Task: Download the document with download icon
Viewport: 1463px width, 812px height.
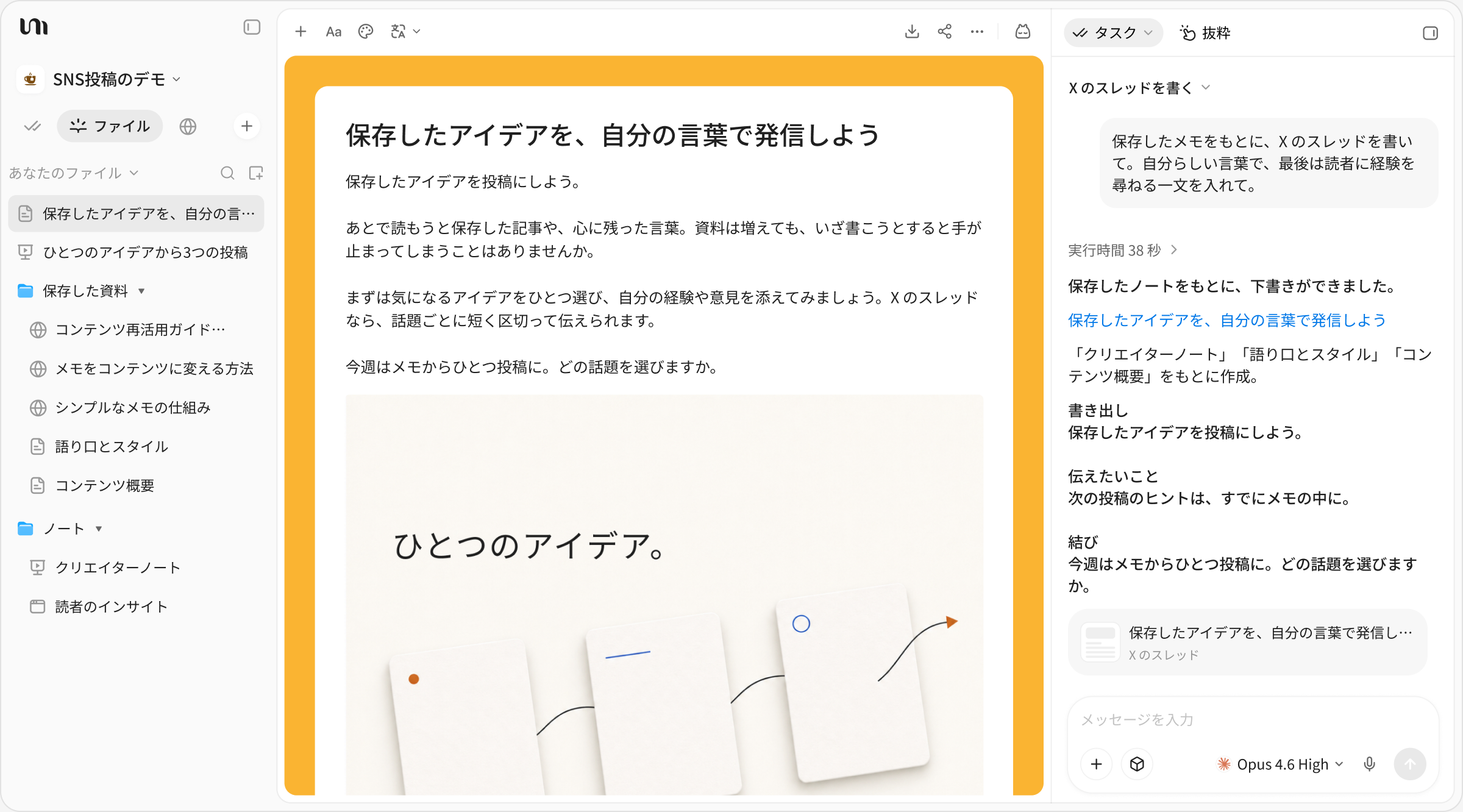Action: tap(912, 32)
